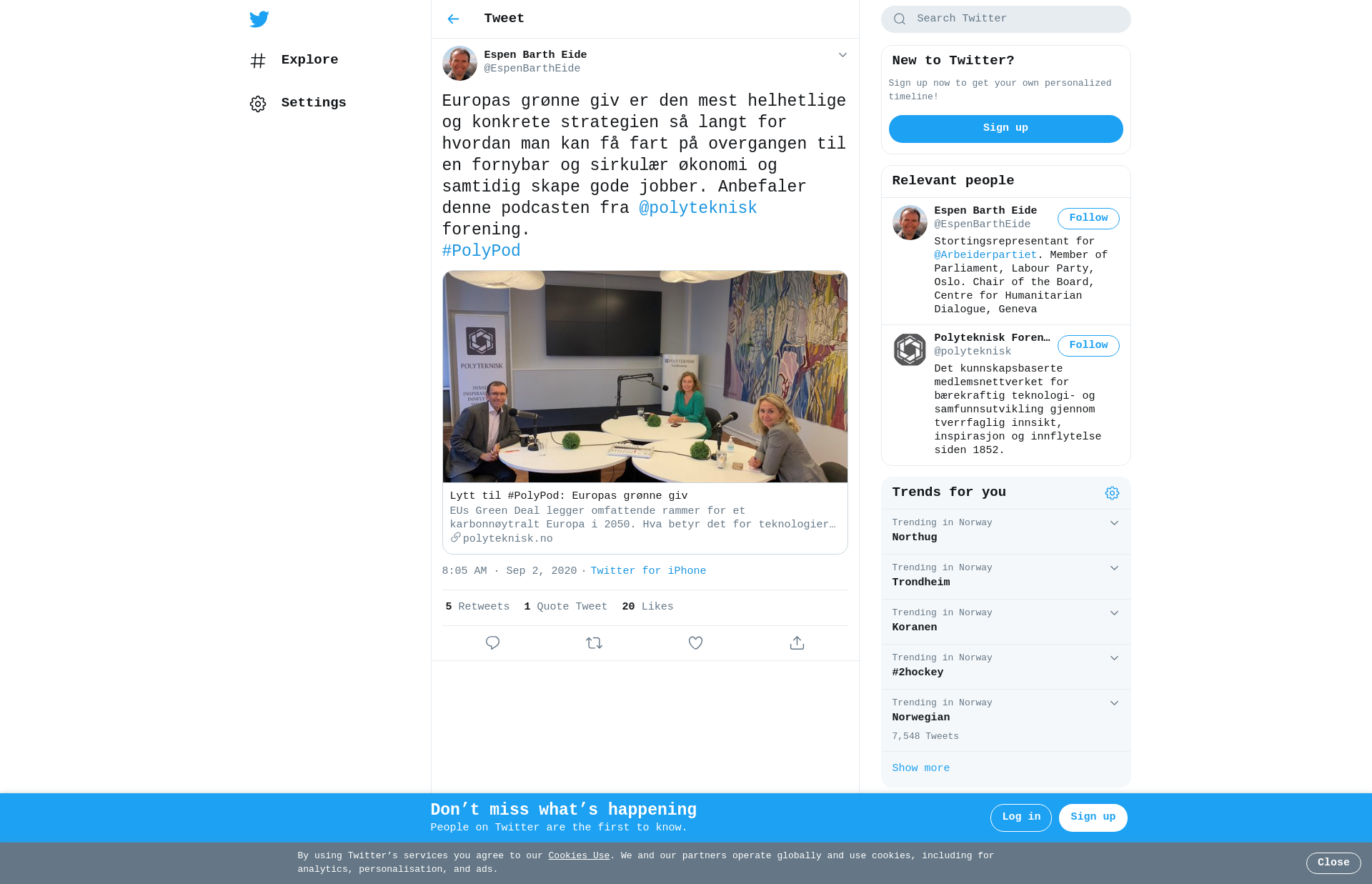The image size is (1372, 884).
Task: Like the tweet with the heart icon
Action: [x=695, y=642]
